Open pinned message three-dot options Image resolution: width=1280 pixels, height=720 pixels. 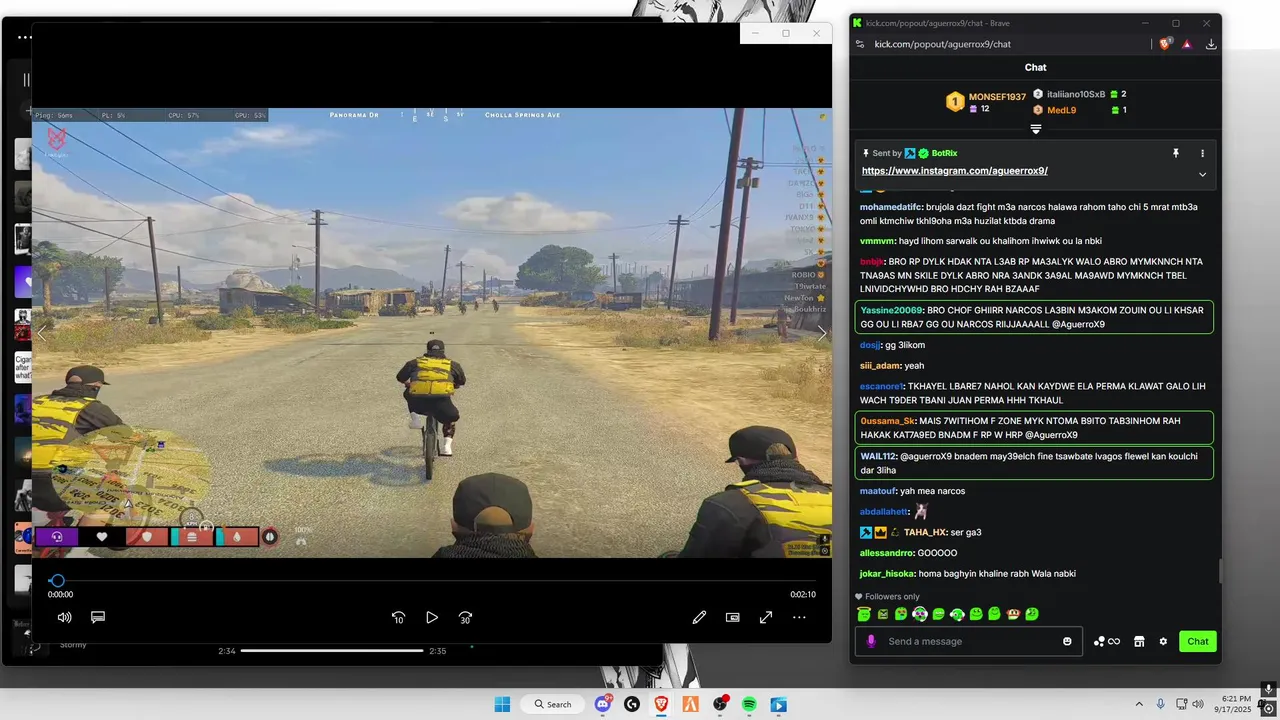(1202, 153)
